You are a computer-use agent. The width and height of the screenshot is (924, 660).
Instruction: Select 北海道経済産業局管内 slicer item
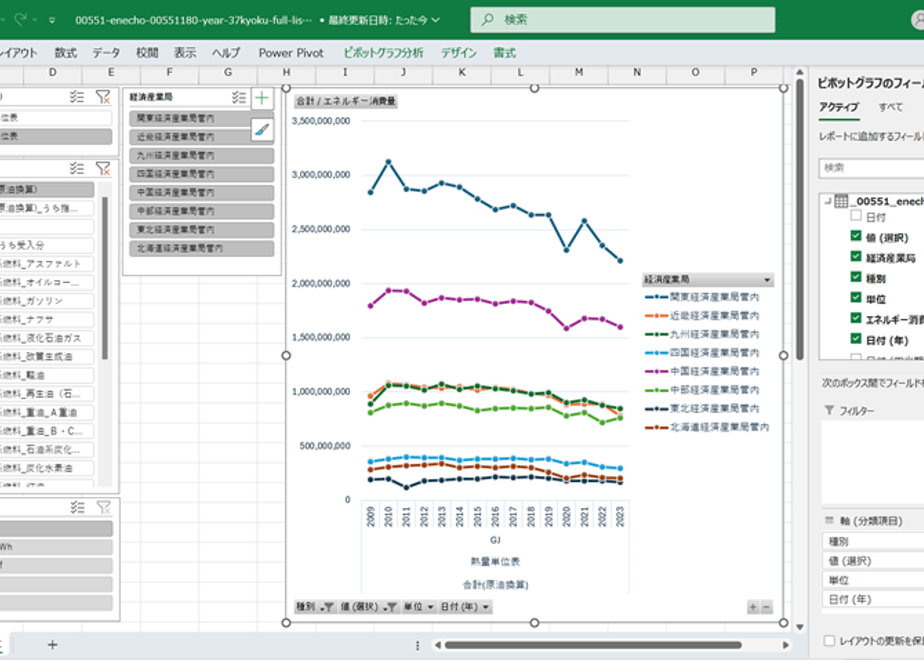coord(202,249)
